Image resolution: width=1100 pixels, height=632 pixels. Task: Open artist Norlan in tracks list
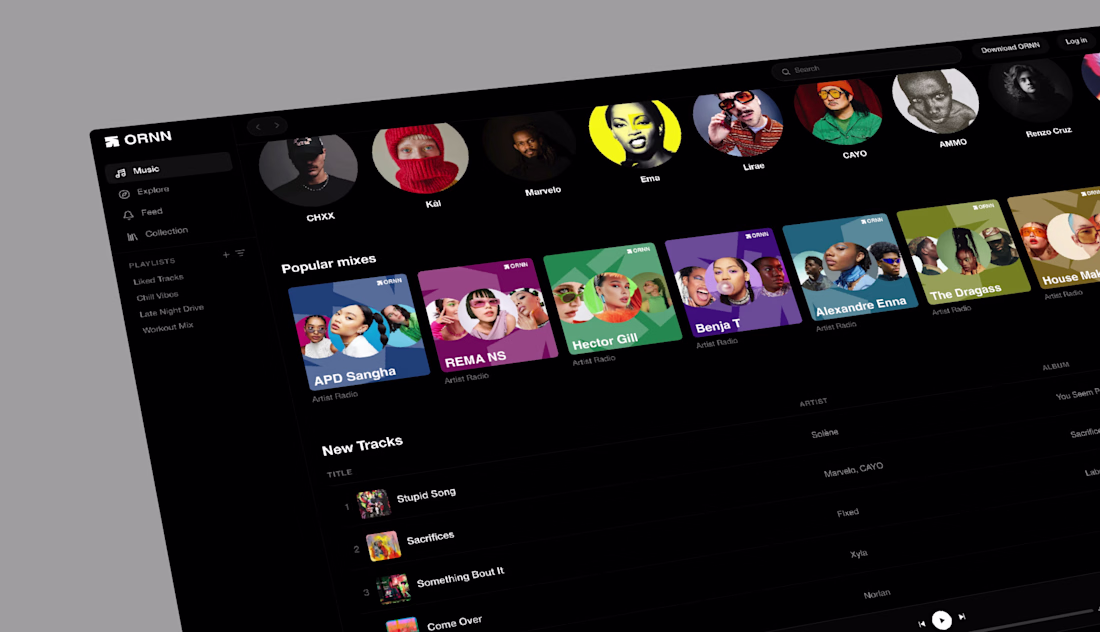[x=877, y=594]
